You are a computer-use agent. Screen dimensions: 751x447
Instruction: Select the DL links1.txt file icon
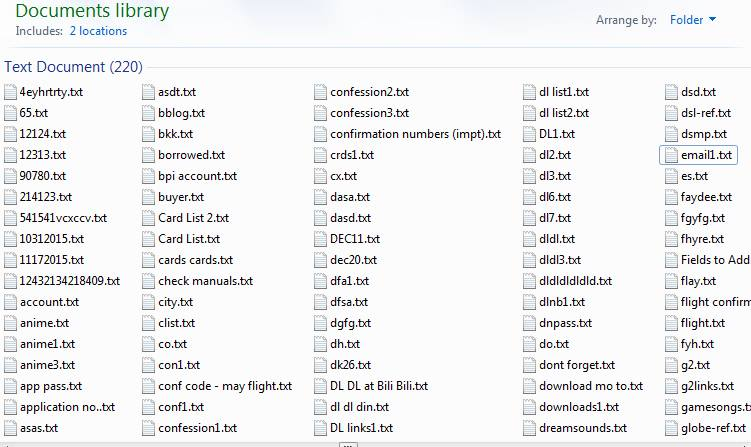click(321, 428)
